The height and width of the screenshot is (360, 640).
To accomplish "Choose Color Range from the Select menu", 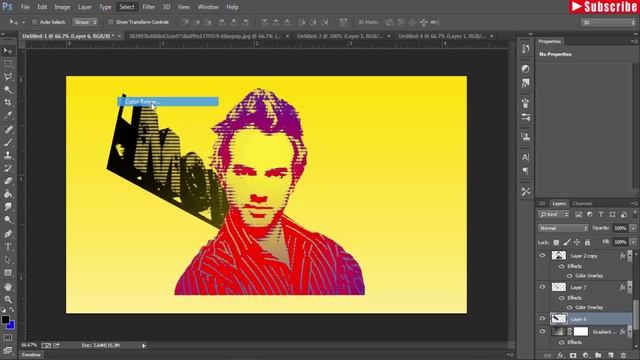I will point(168,102).
